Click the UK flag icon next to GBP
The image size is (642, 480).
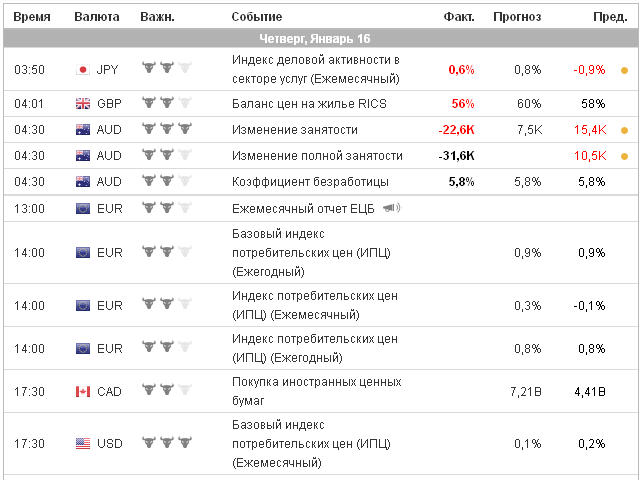[x=83, y=103]
